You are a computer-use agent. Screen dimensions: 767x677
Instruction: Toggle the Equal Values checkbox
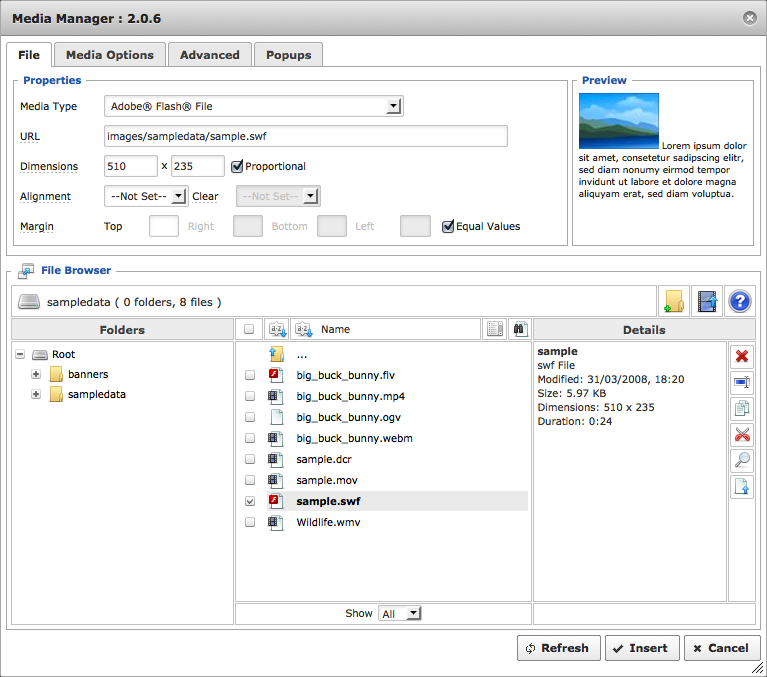pyautogui.click(x=448, y=226)
